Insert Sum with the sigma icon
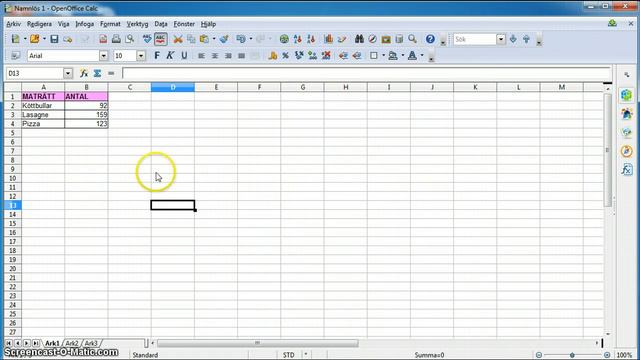 pyautogui.click(x=97, y=73)
